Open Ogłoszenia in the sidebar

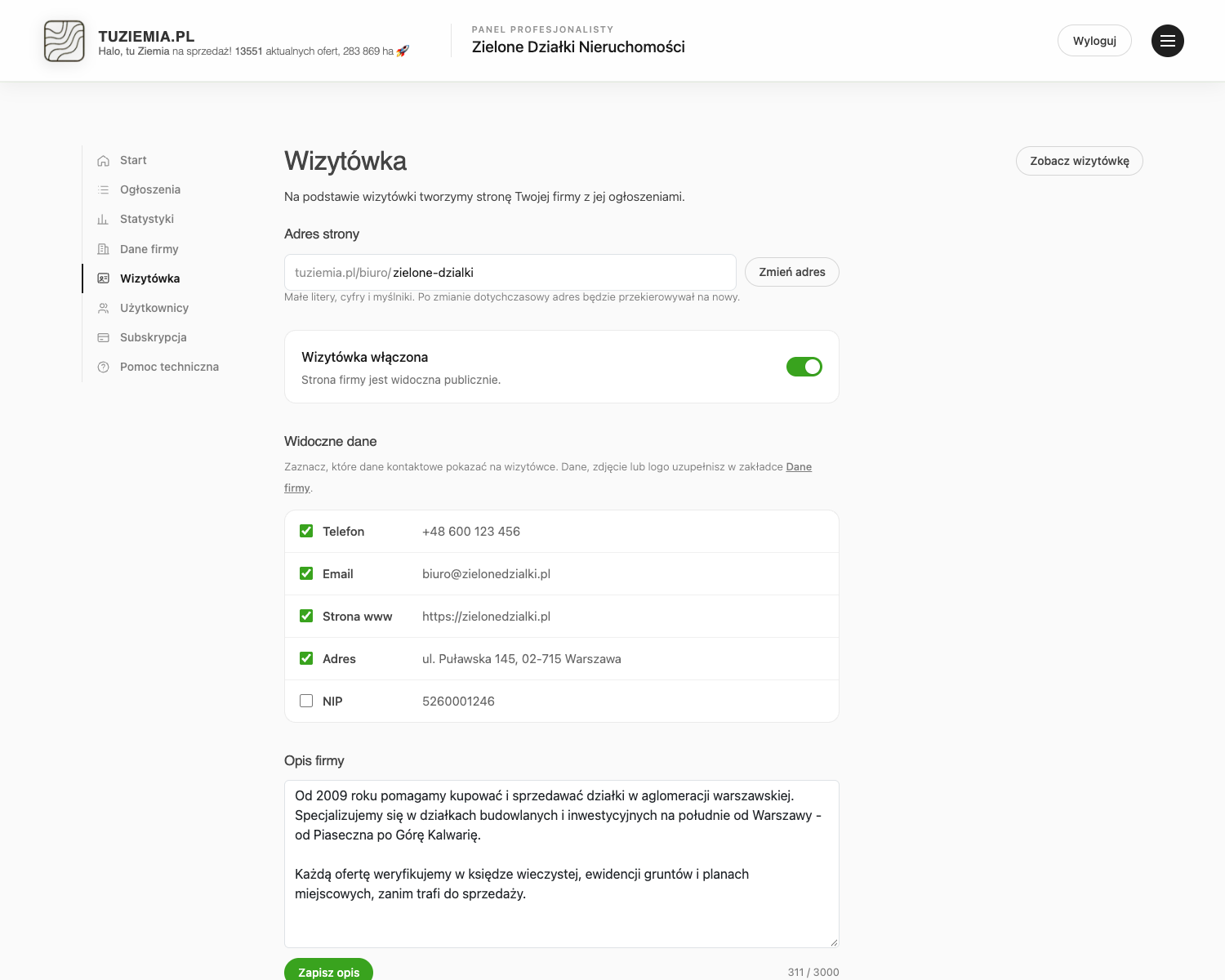pyautogui.click(x=150, y=189)
